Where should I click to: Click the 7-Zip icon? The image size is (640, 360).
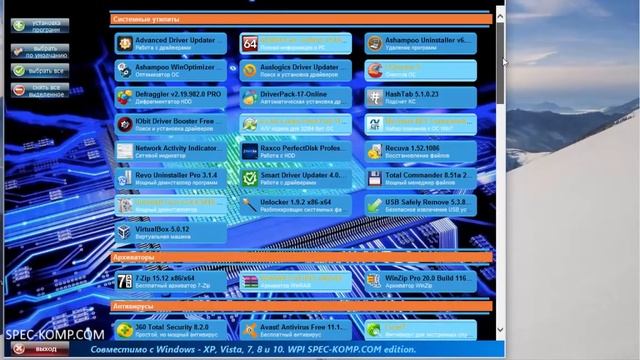tap(125, 281)
